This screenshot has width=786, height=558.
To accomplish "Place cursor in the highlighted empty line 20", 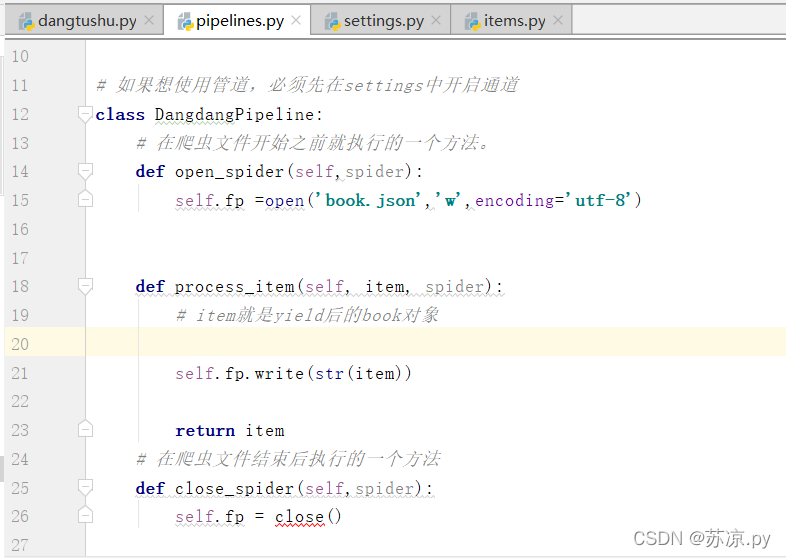I will tap(436, 342).
